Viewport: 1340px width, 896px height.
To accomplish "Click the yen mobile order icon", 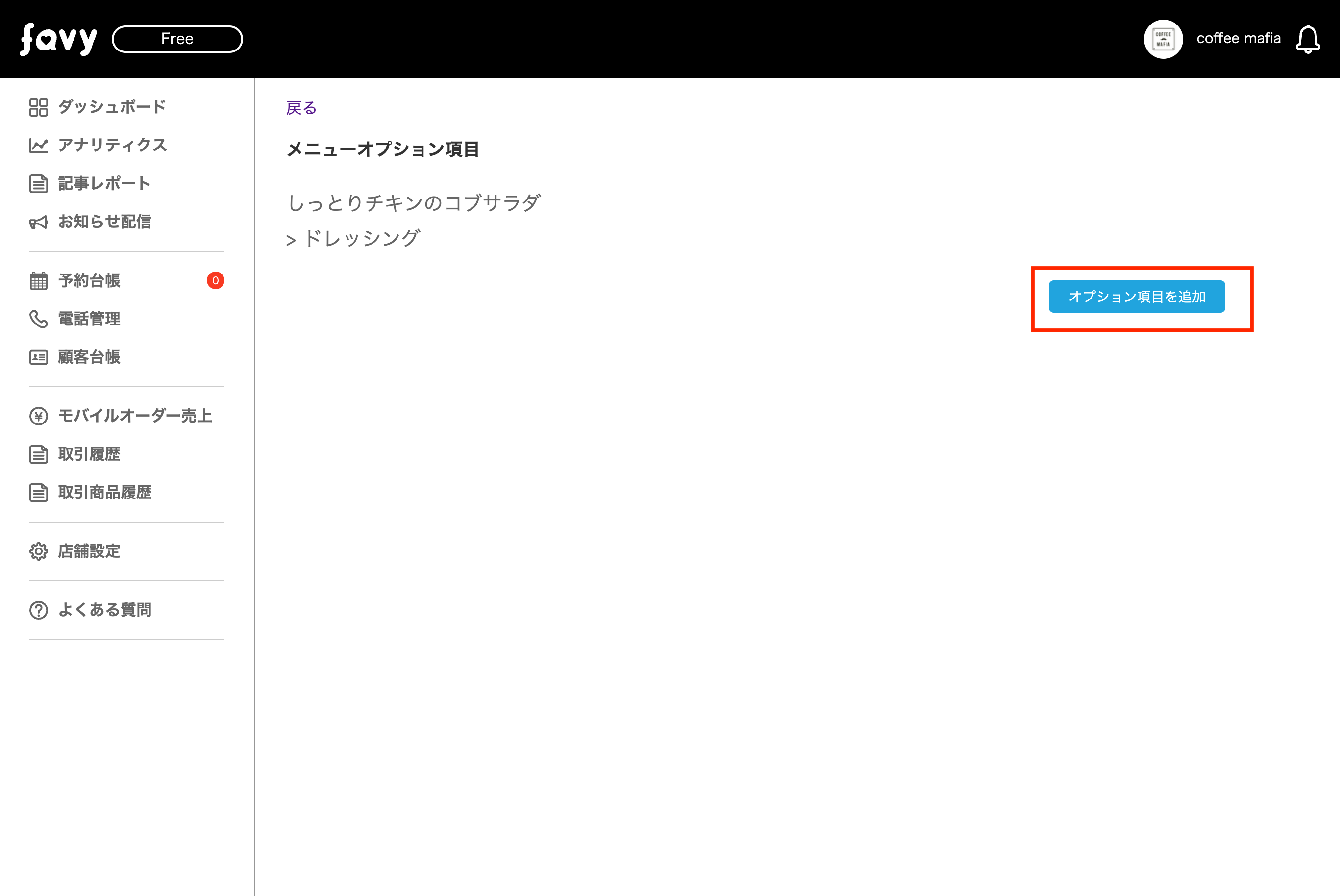I will click(x=38, y=416).
